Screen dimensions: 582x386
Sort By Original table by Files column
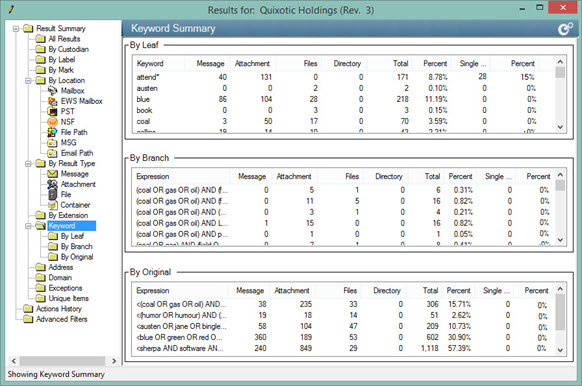(337, 291)
